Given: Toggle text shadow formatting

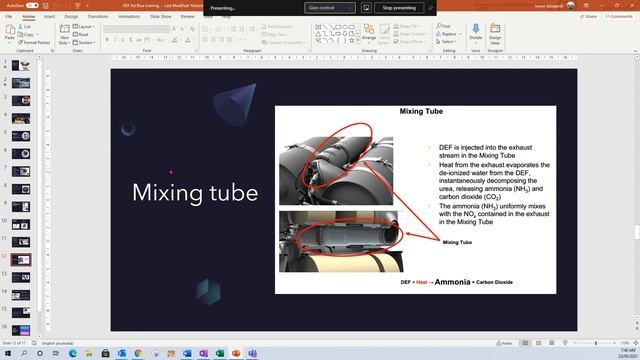Looking at the screenshot, I should (131, 40).
